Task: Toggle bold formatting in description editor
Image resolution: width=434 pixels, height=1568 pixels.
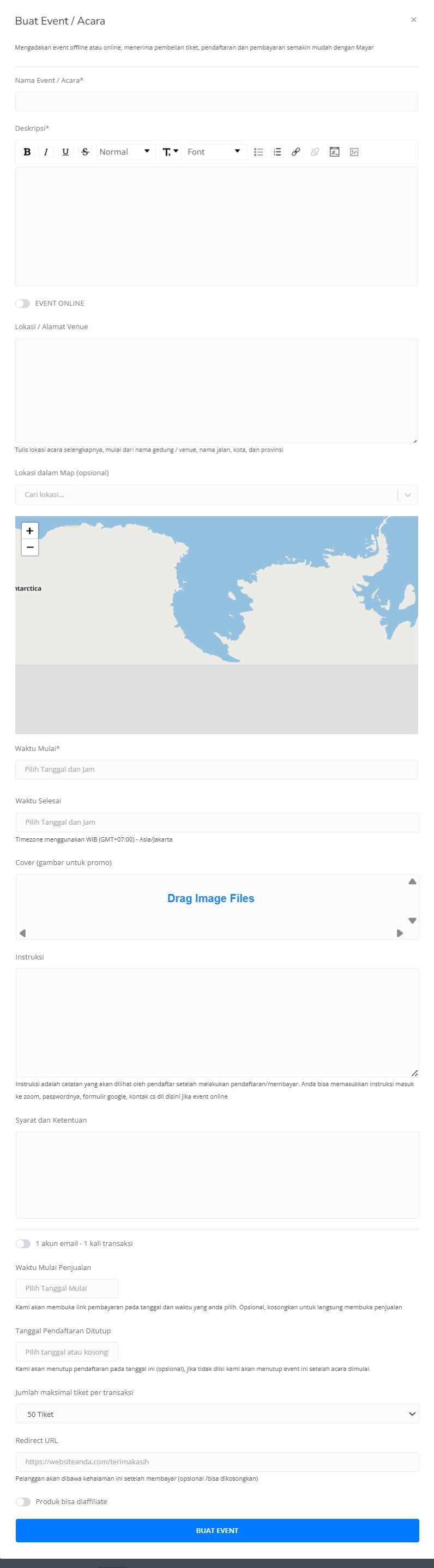Action: 27,152
